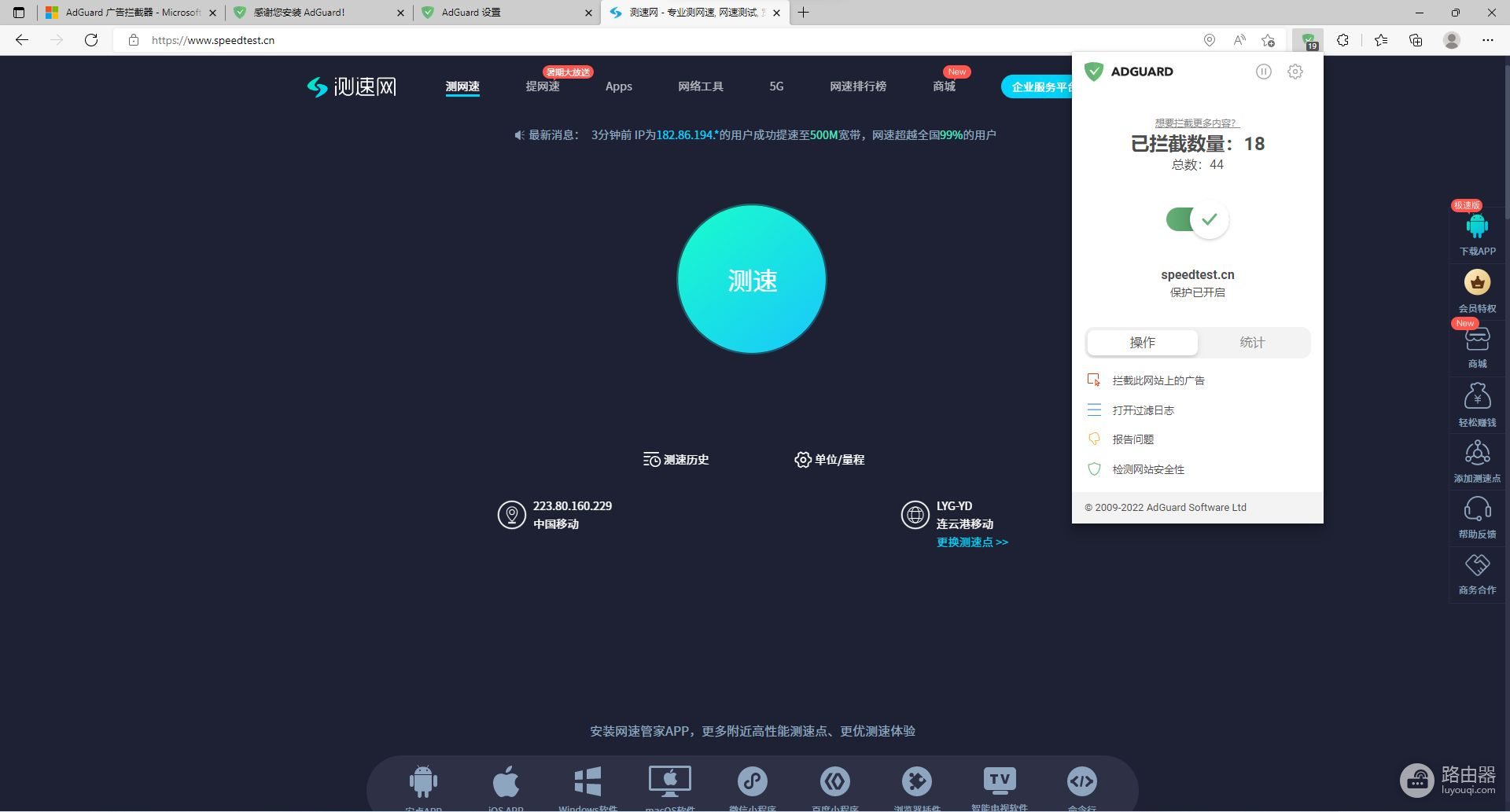Screen dimensions: 1510x812
Task: Click the browser refresh button
Action: pyautogui.click(x=91, y=40)
